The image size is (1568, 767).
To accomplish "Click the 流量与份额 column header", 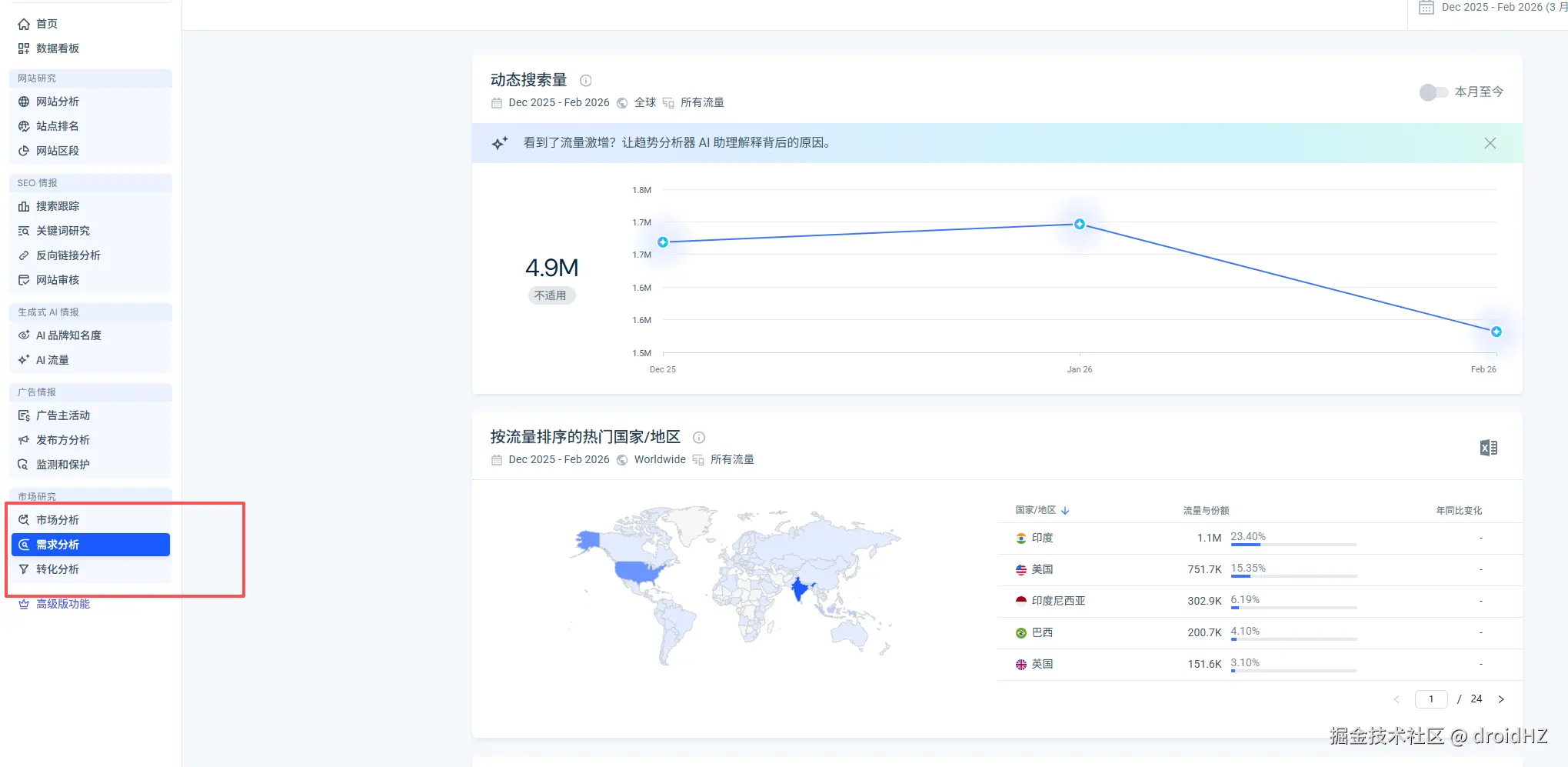I will click(x=1206, y=511).
